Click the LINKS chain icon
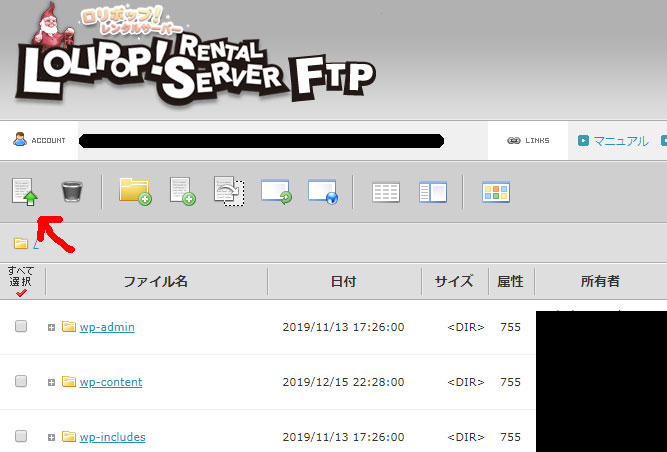Viewport: 667px width, 452px height. coord(514,140)
